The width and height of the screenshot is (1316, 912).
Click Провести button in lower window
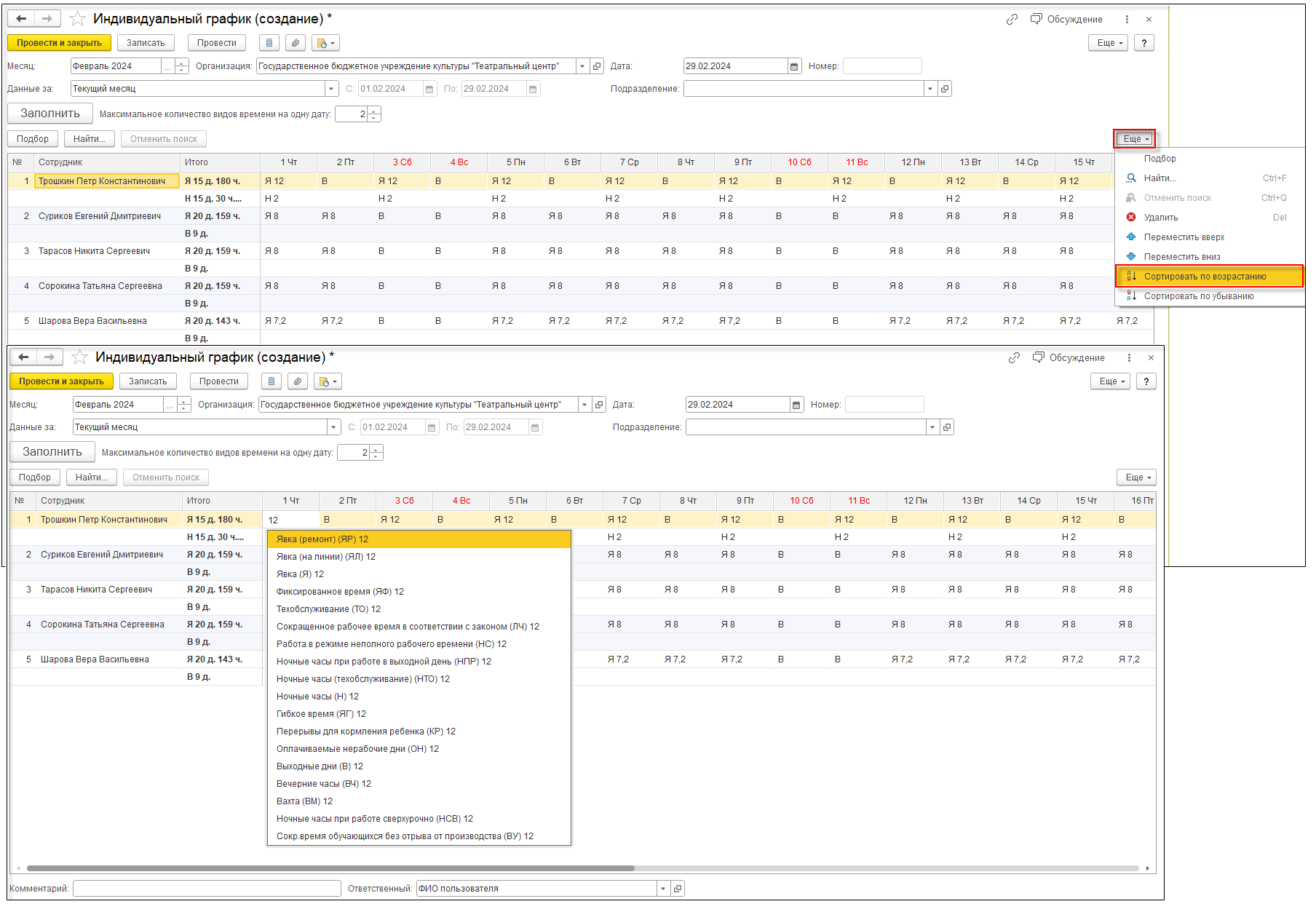point(219,381)
